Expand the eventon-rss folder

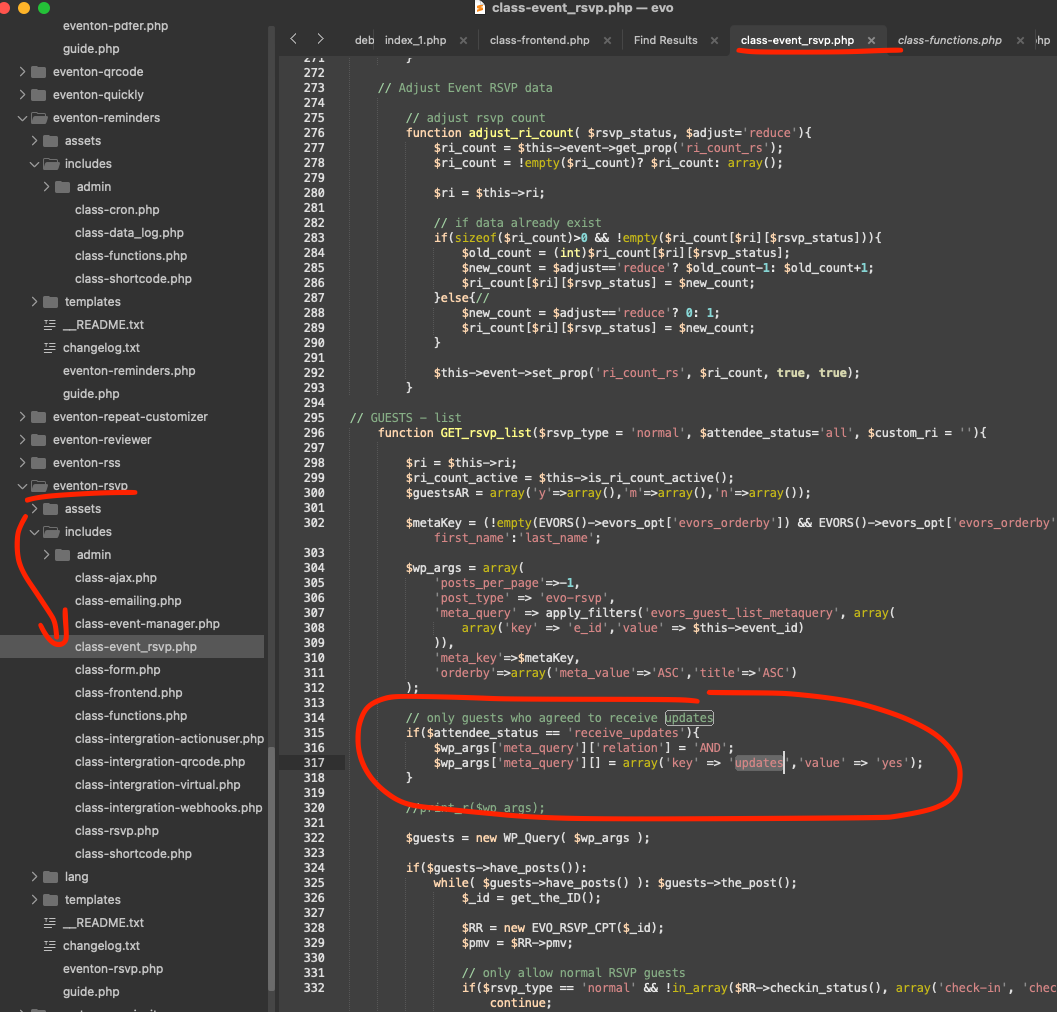pyautogui.click(x=22, y=463)
